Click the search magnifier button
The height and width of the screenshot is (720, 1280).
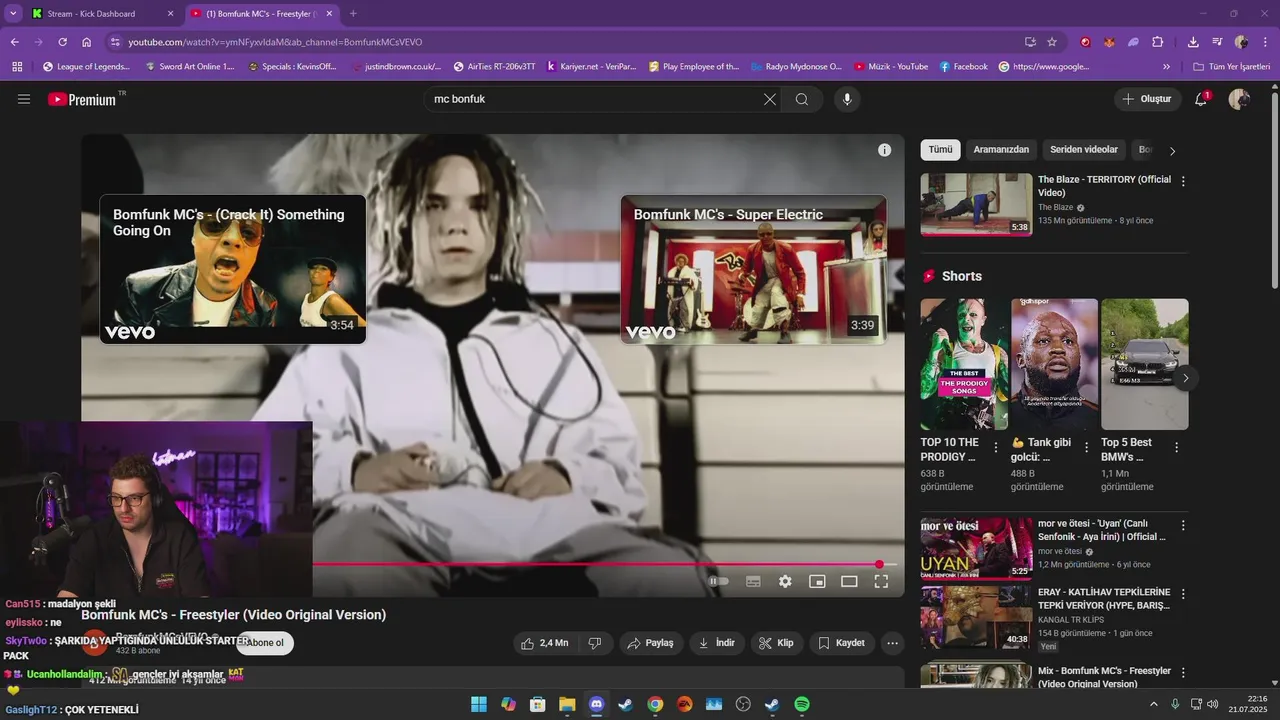coord(802,99)
